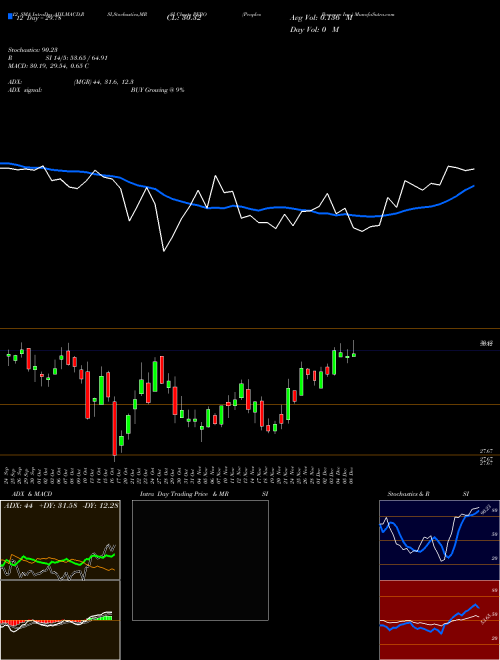500x660 pixels.
Task: Click the 27.67 price axis label
Action: click(x=486, y=451)
